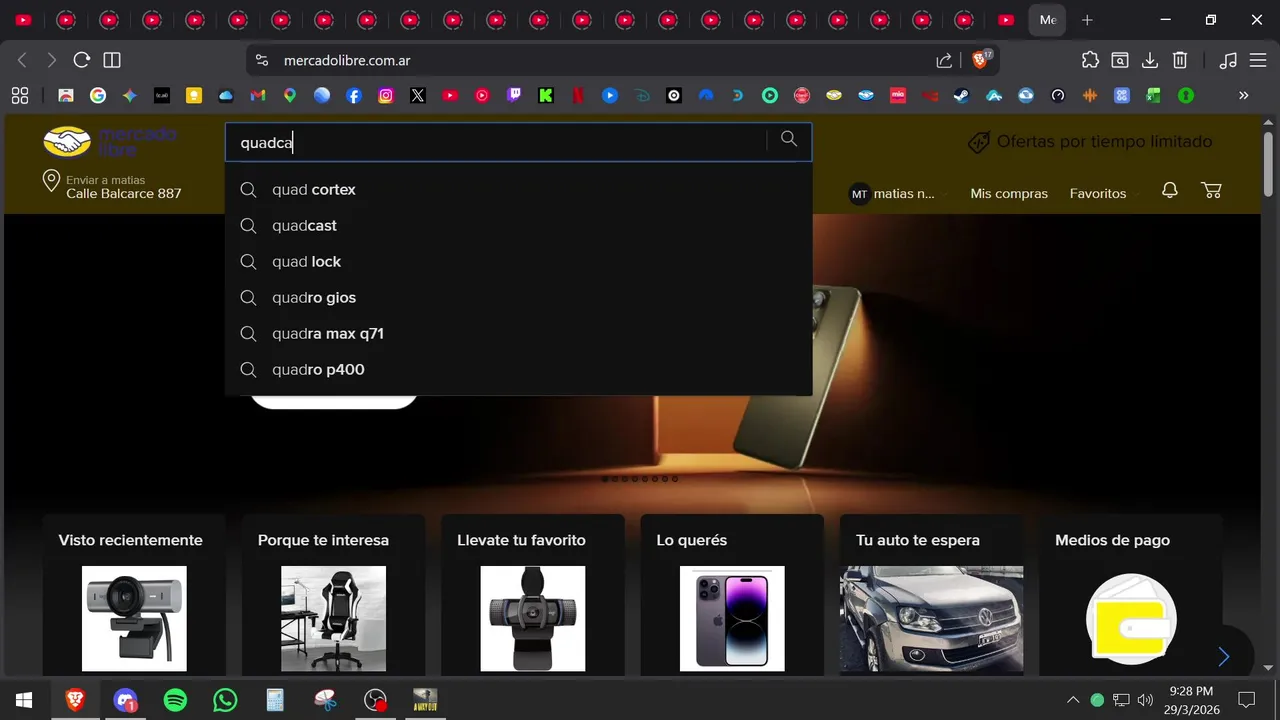Open Excel bookmark icon

tap(1154, 96)
